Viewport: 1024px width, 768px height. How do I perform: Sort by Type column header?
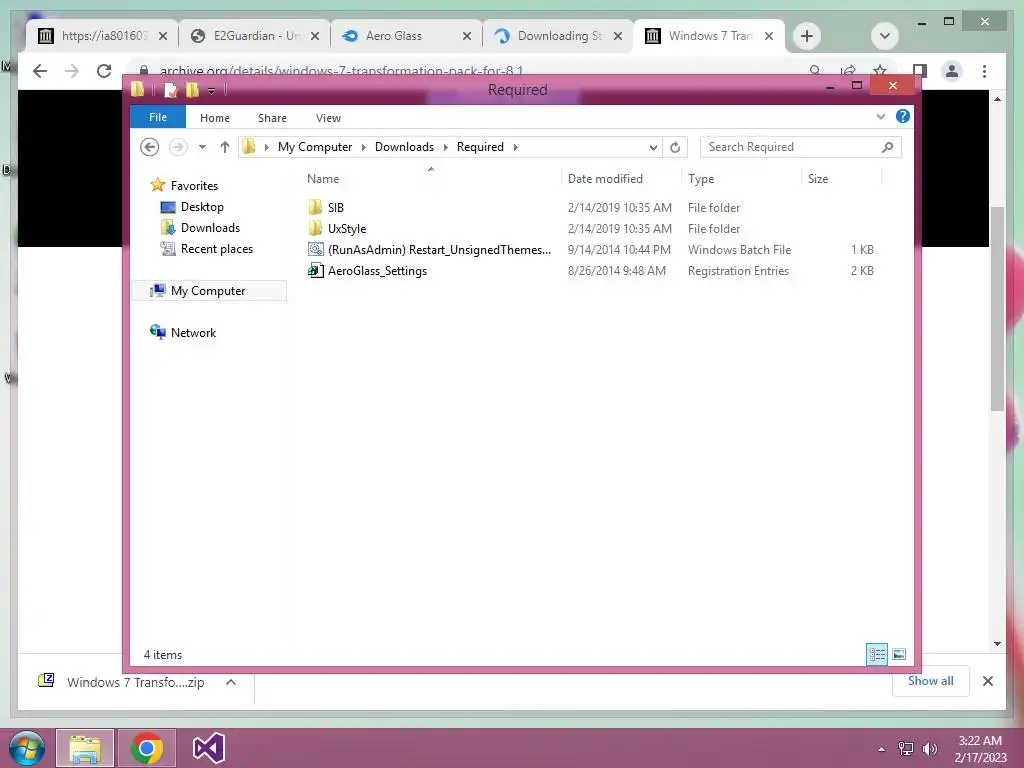pos(701,179)
